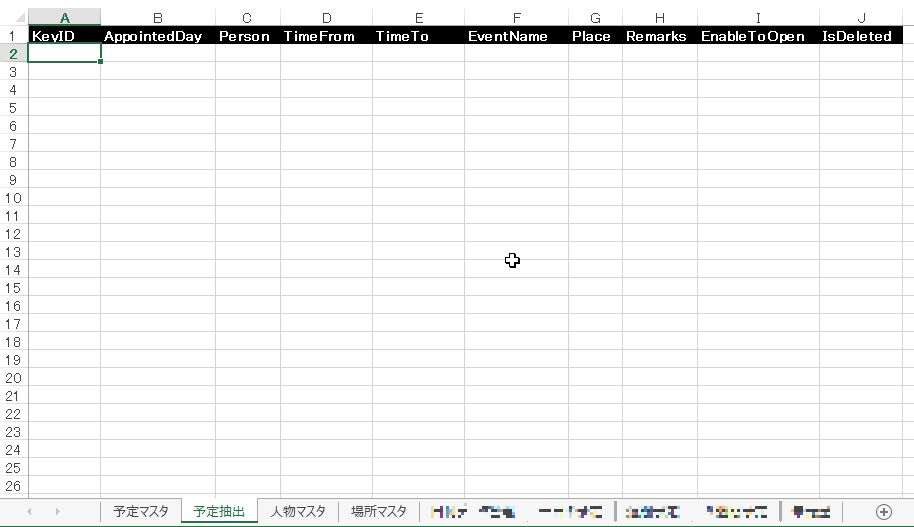Click the EventName header cell

pos(516,36)
